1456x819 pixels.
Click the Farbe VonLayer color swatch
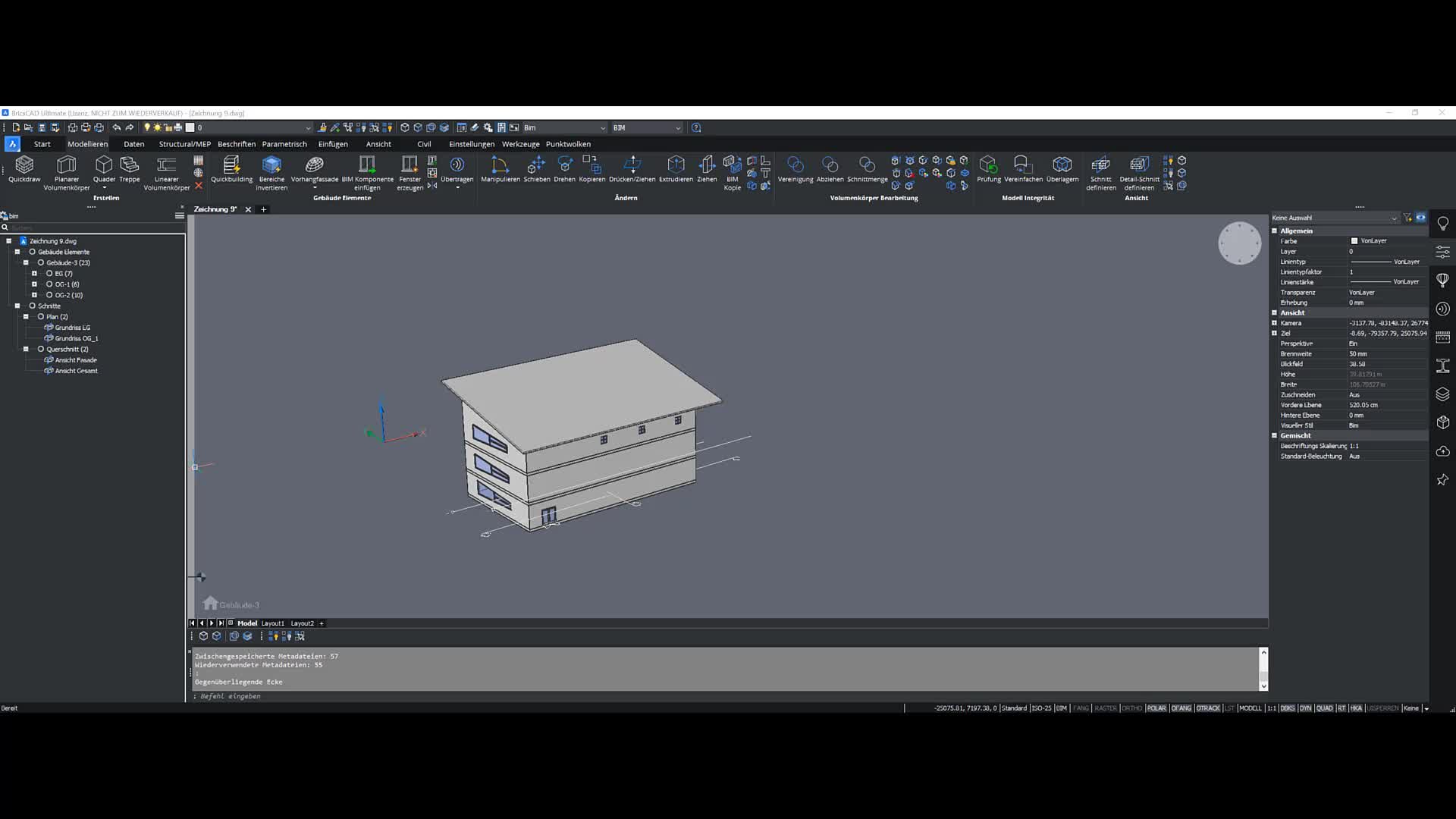click(1354, 241)
